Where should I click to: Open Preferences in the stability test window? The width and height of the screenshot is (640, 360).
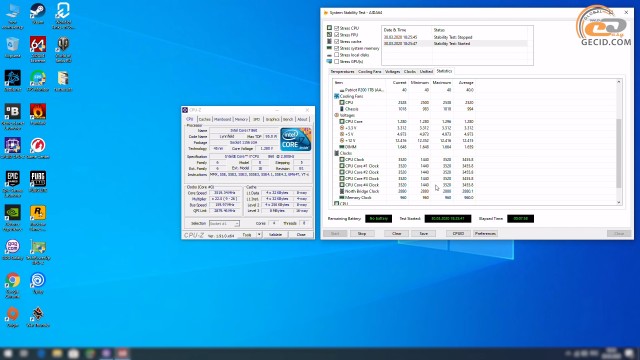(x=485, y=233)
